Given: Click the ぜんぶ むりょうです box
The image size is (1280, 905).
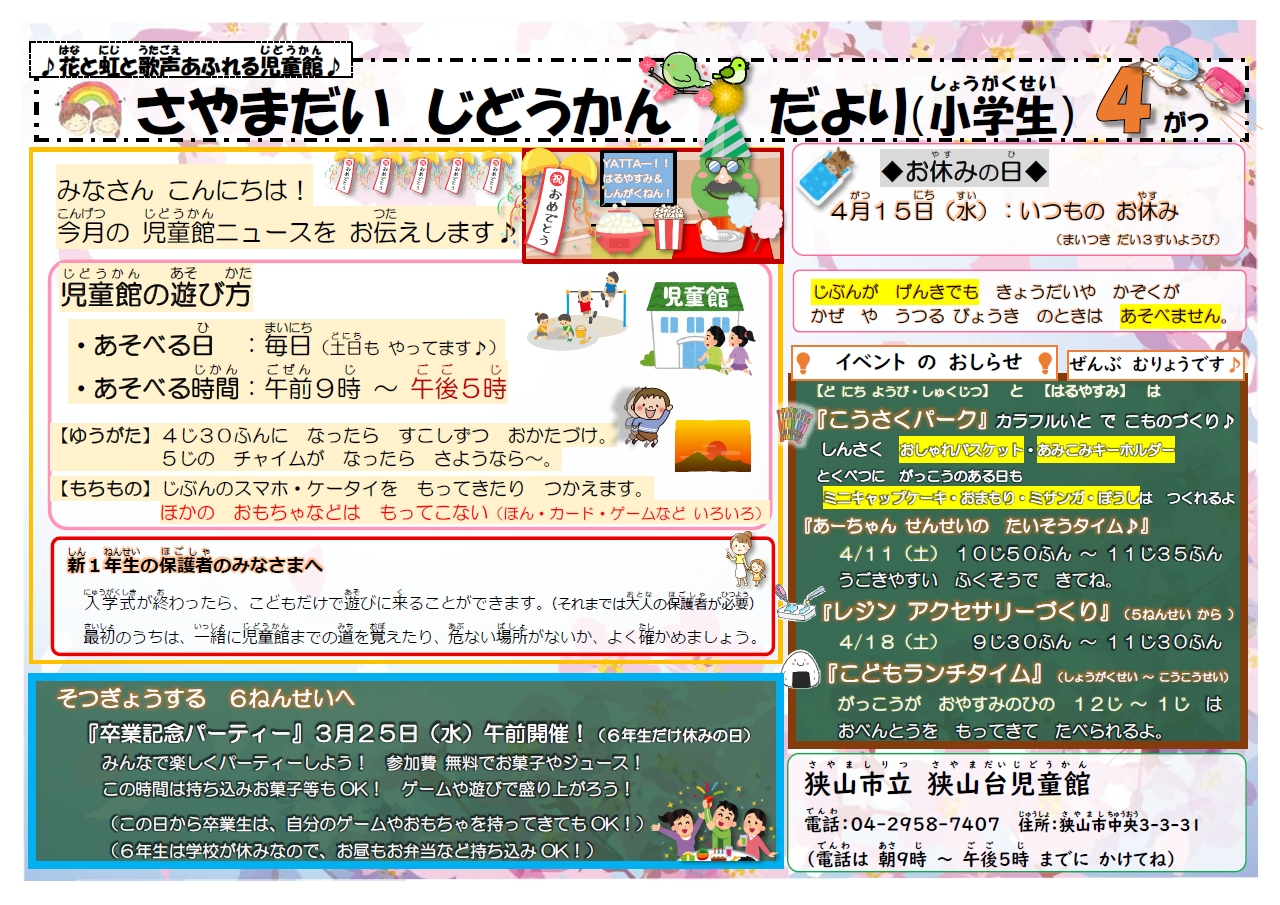Looking at the screenshot, I should coord(1154,364).
